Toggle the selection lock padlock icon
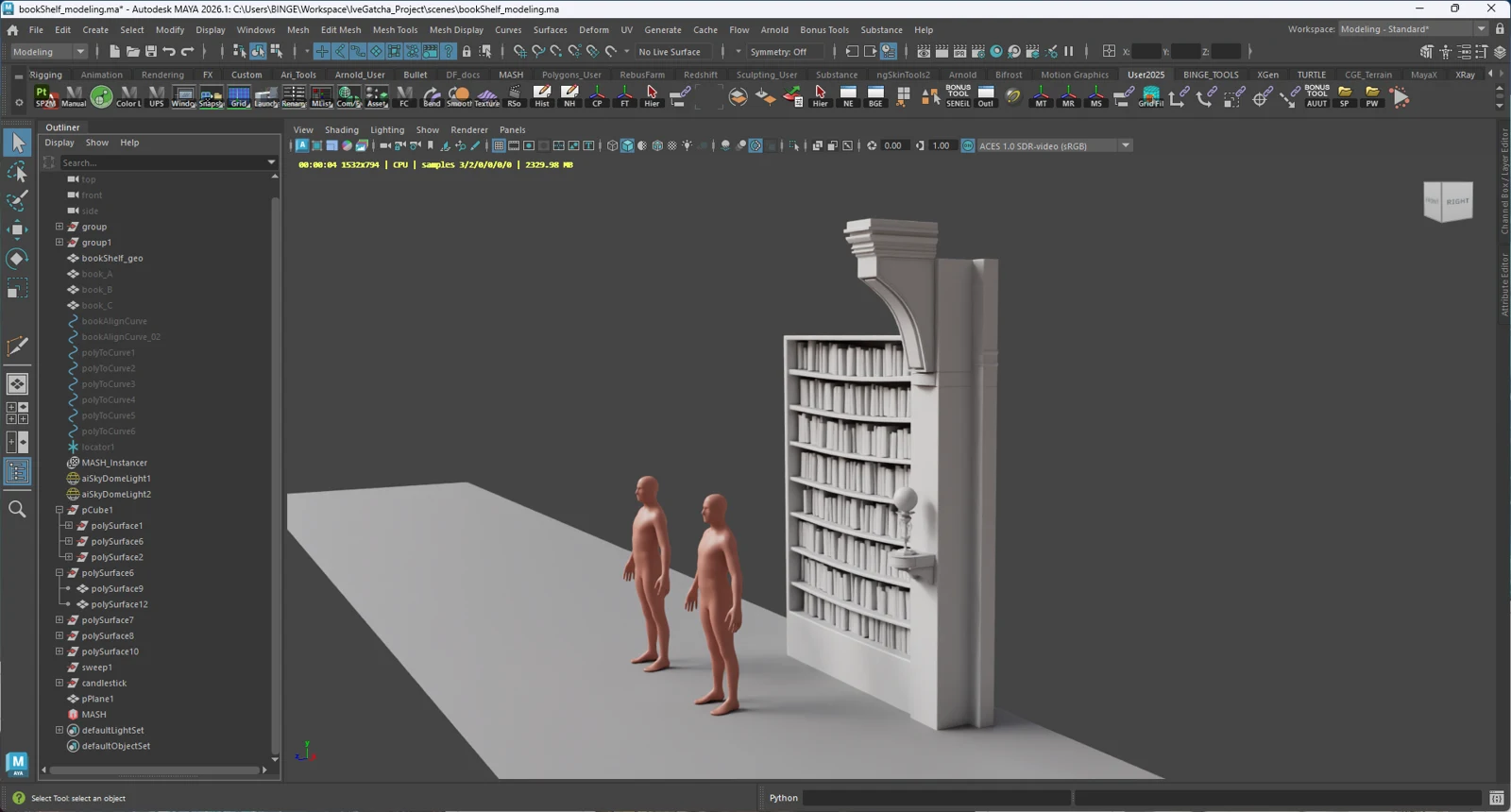The image size is (1511, 812). pos(467,52)
